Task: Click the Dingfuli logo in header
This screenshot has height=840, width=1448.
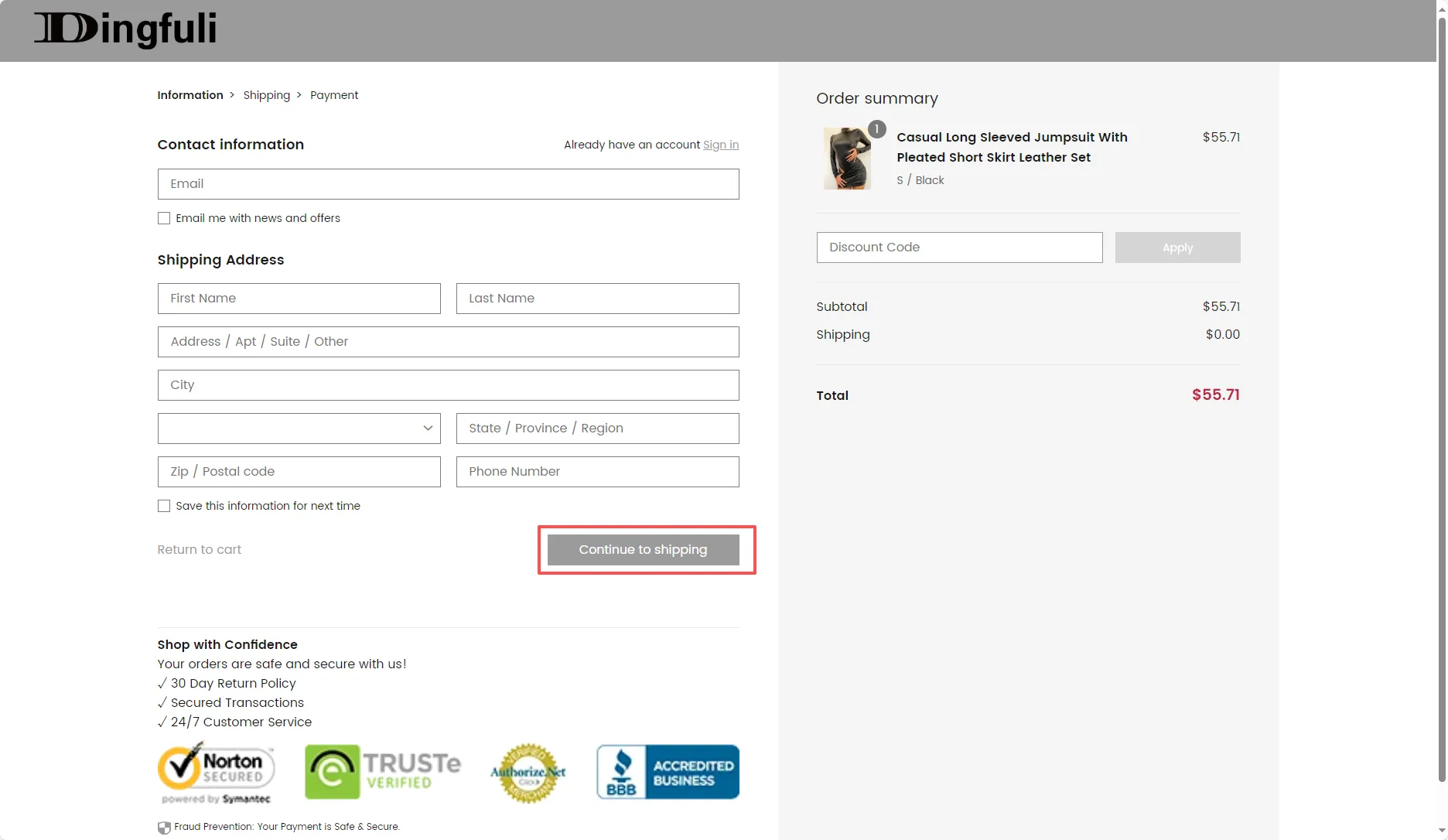Action: coord(125,29)
